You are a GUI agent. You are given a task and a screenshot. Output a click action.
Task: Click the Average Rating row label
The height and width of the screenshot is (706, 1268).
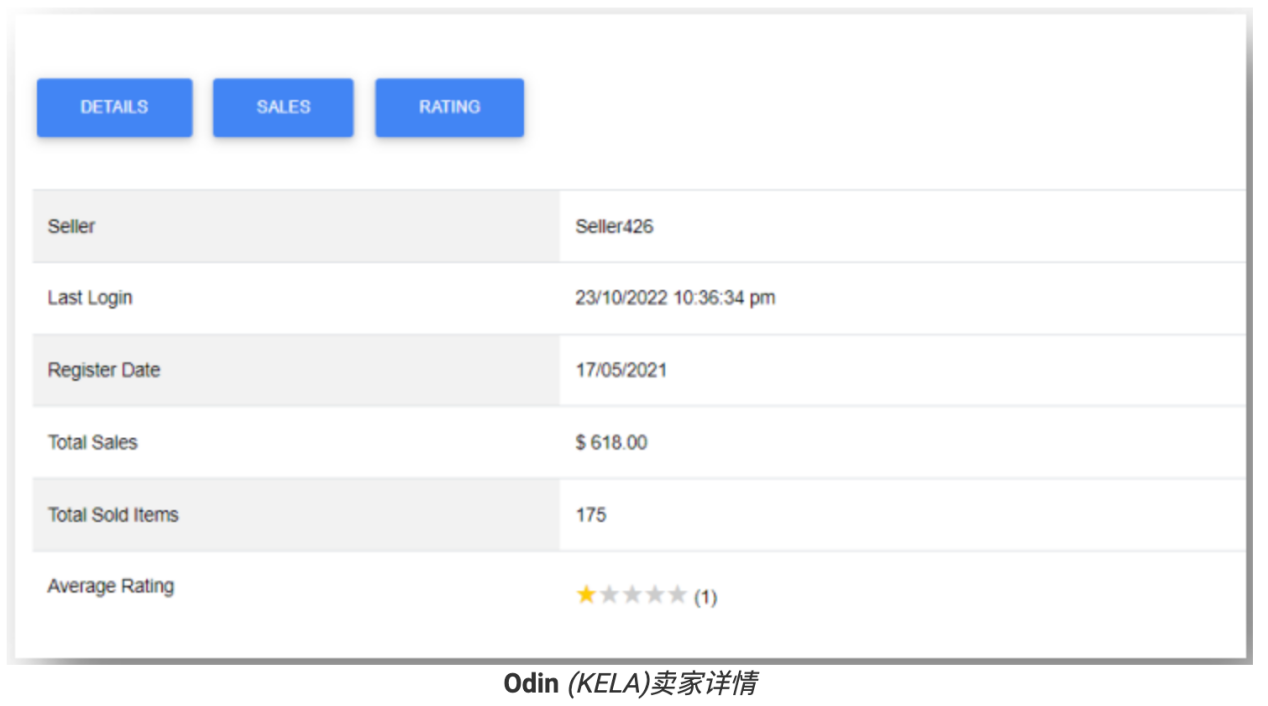point(111,586)
